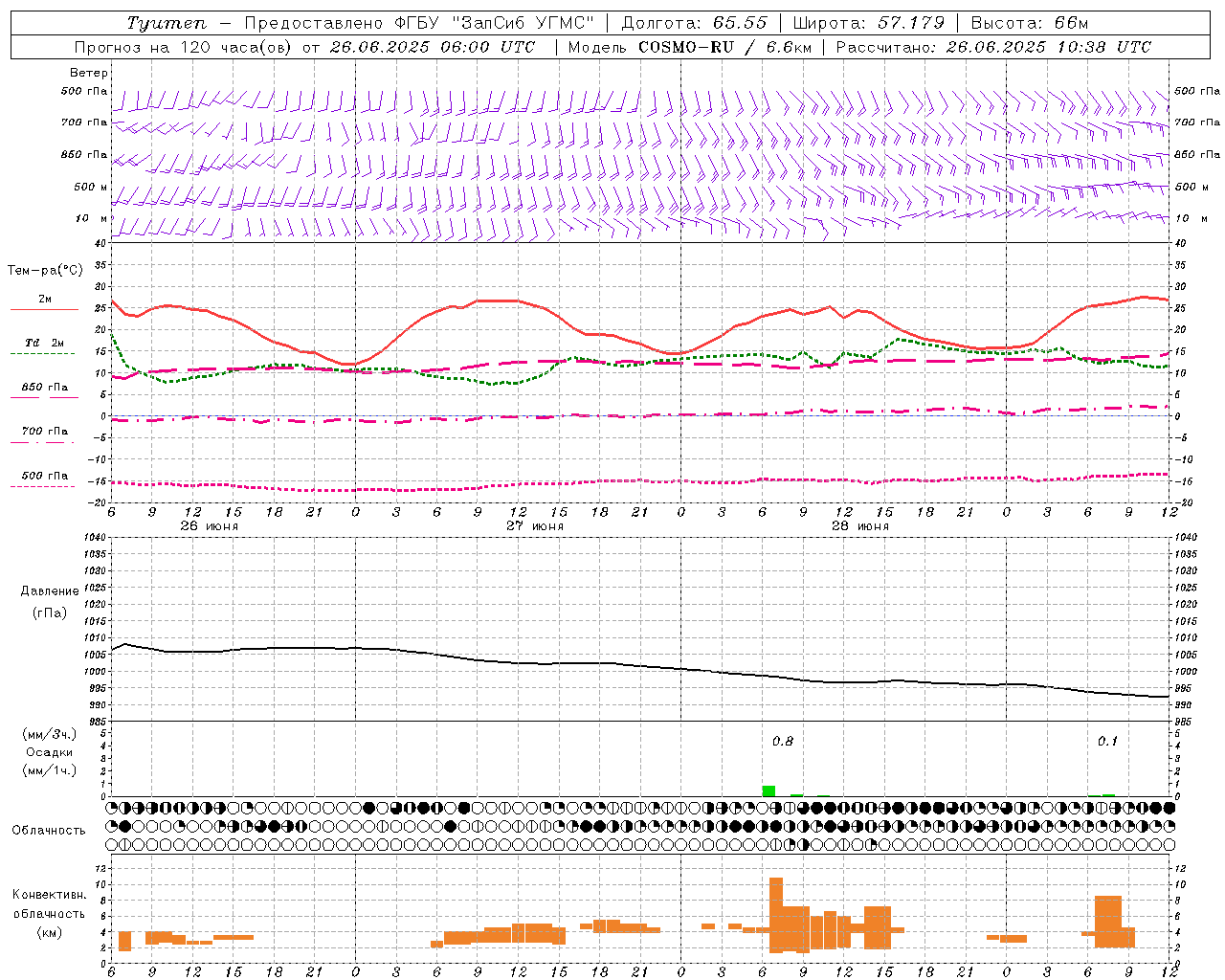Click the '28 июня' date label

pos(860,526)
